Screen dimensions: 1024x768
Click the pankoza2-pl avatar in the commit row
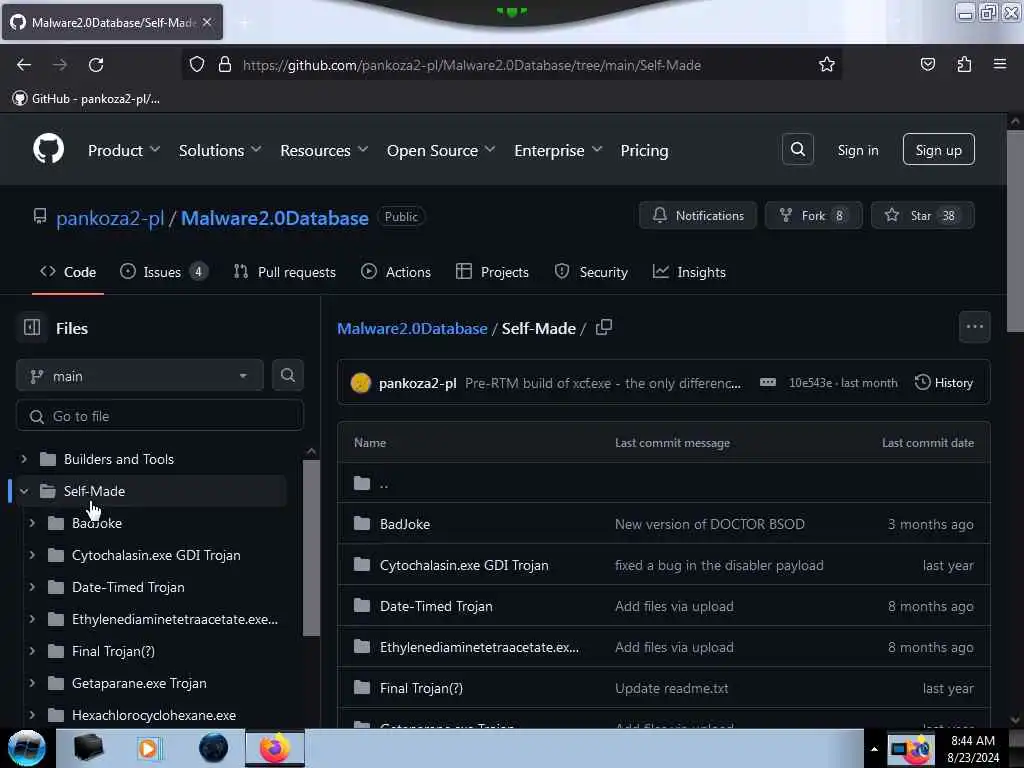click(x=360, y=383)
